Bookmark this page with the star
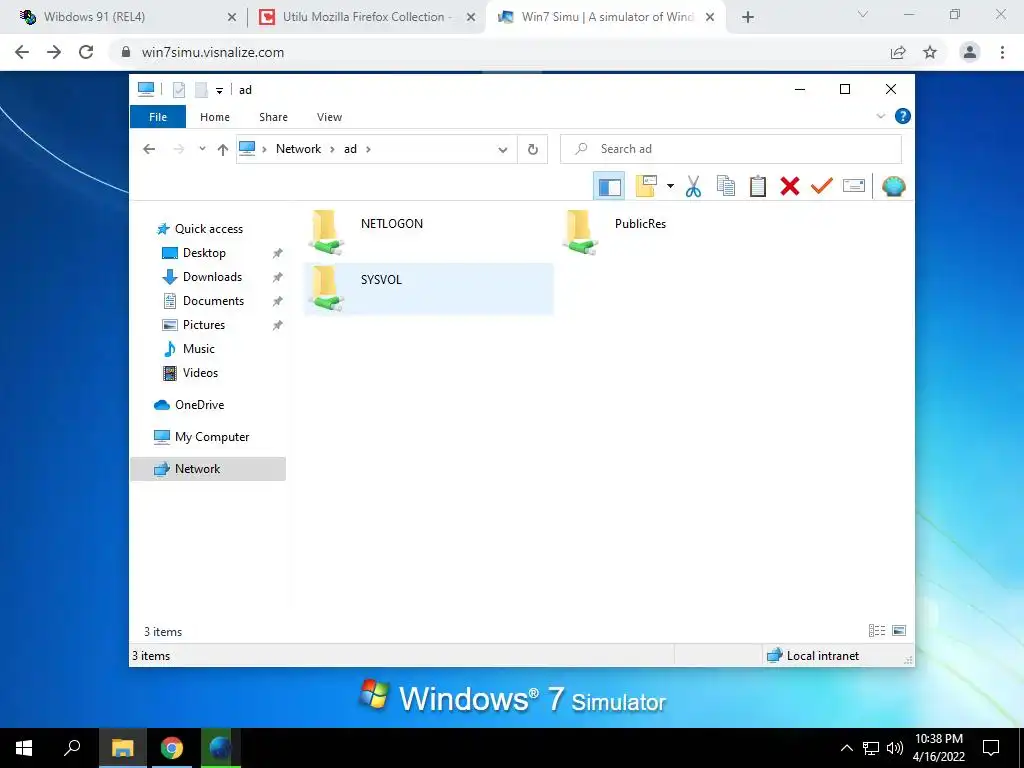 pyautogui.click(x=930, y=52)
